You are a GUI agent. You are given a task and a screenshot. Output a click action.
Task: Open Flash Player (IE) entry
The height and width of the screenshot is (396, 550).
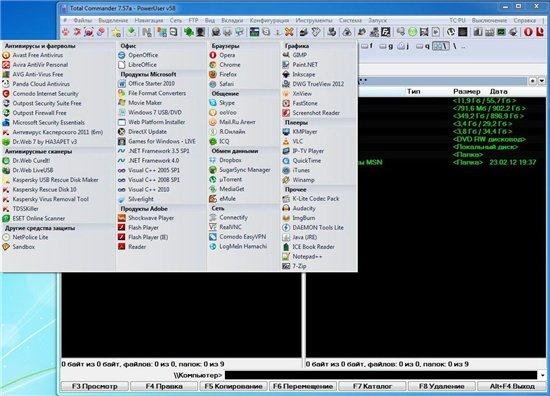[x=143, y=237]
